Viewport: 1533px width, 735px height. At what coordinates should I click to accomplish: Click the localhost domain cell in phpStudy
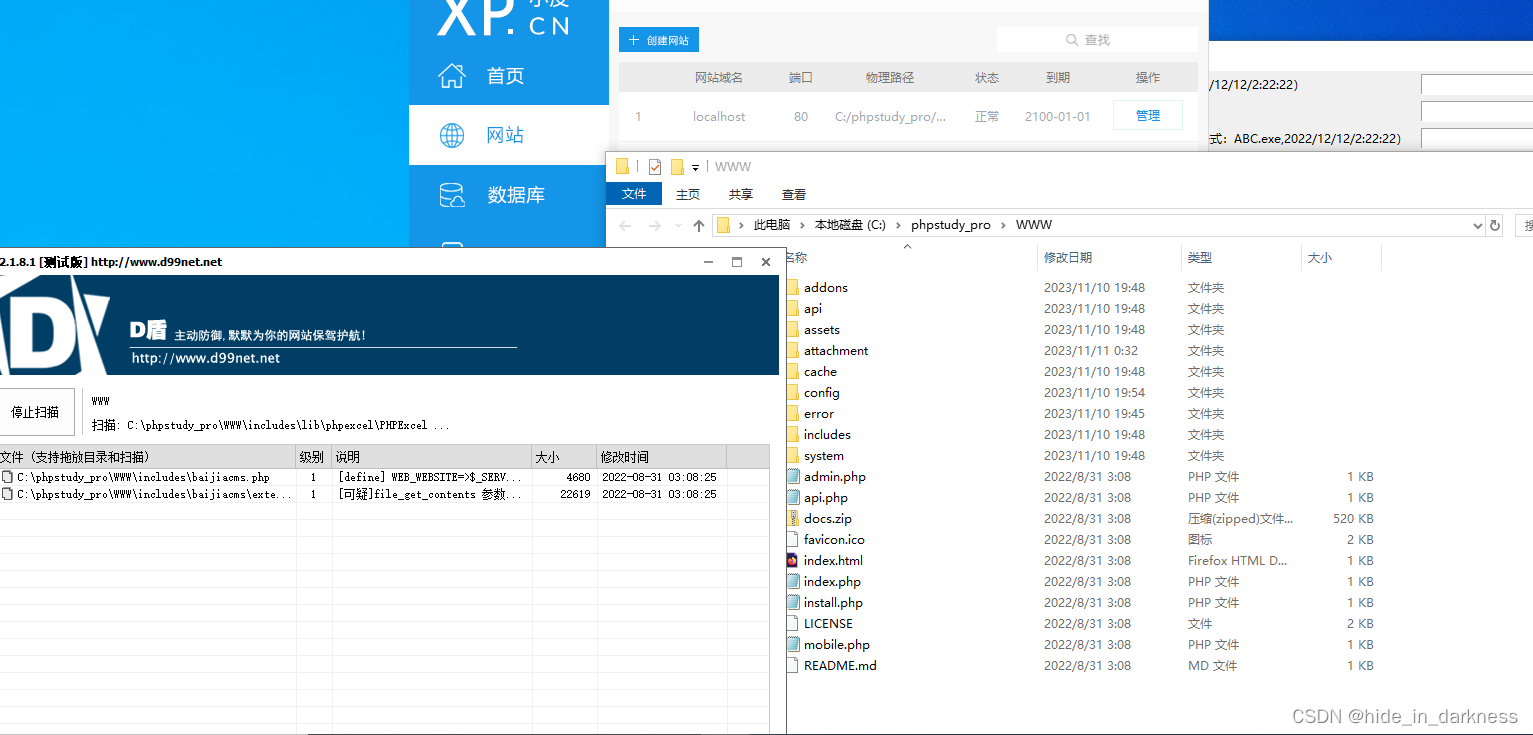pos(718,117)
